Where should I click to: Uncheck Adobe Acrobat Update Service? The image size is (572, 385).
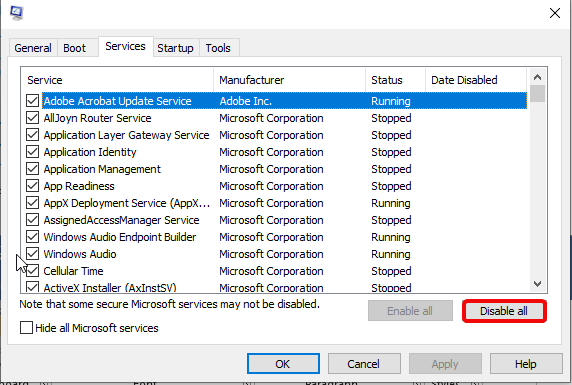click(32, 101)
